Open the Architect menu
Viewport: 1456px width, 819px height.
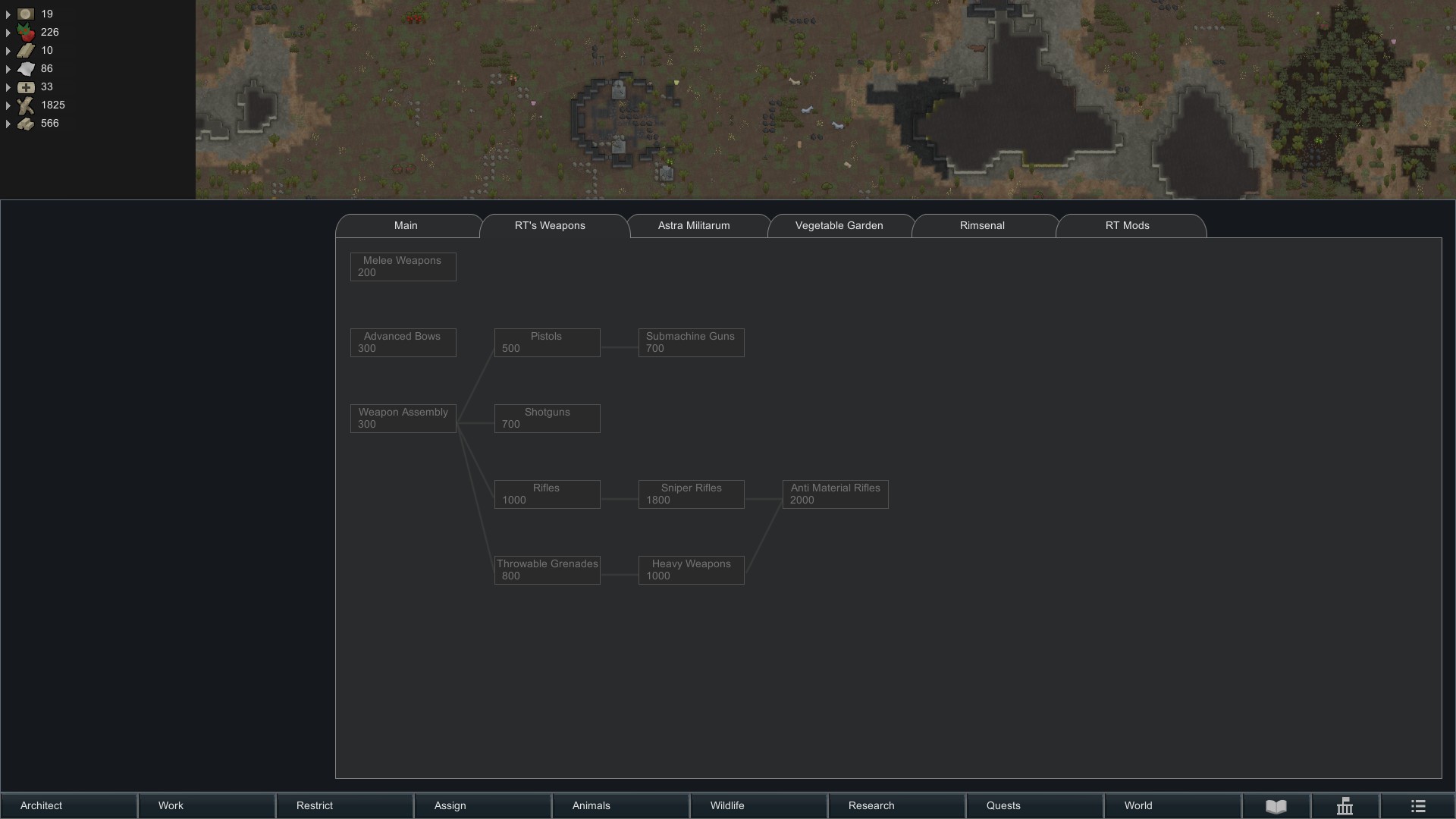click(69, 806)
